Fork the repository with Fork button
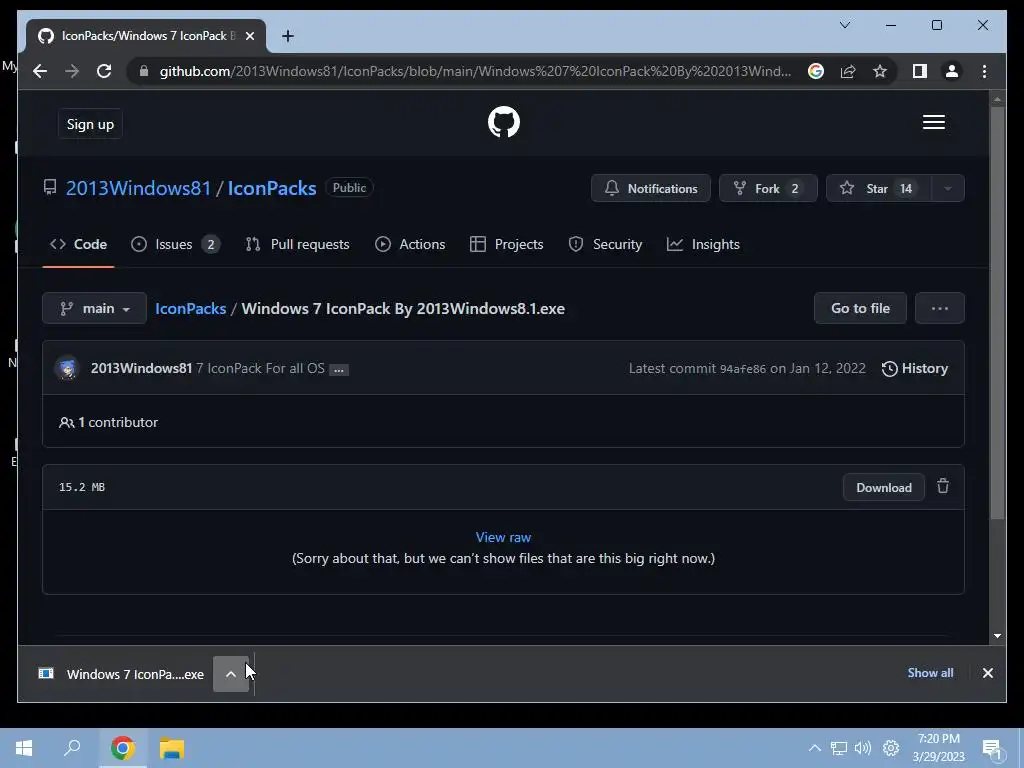The width and height of the screenshot is (1024, 768). 768,188
